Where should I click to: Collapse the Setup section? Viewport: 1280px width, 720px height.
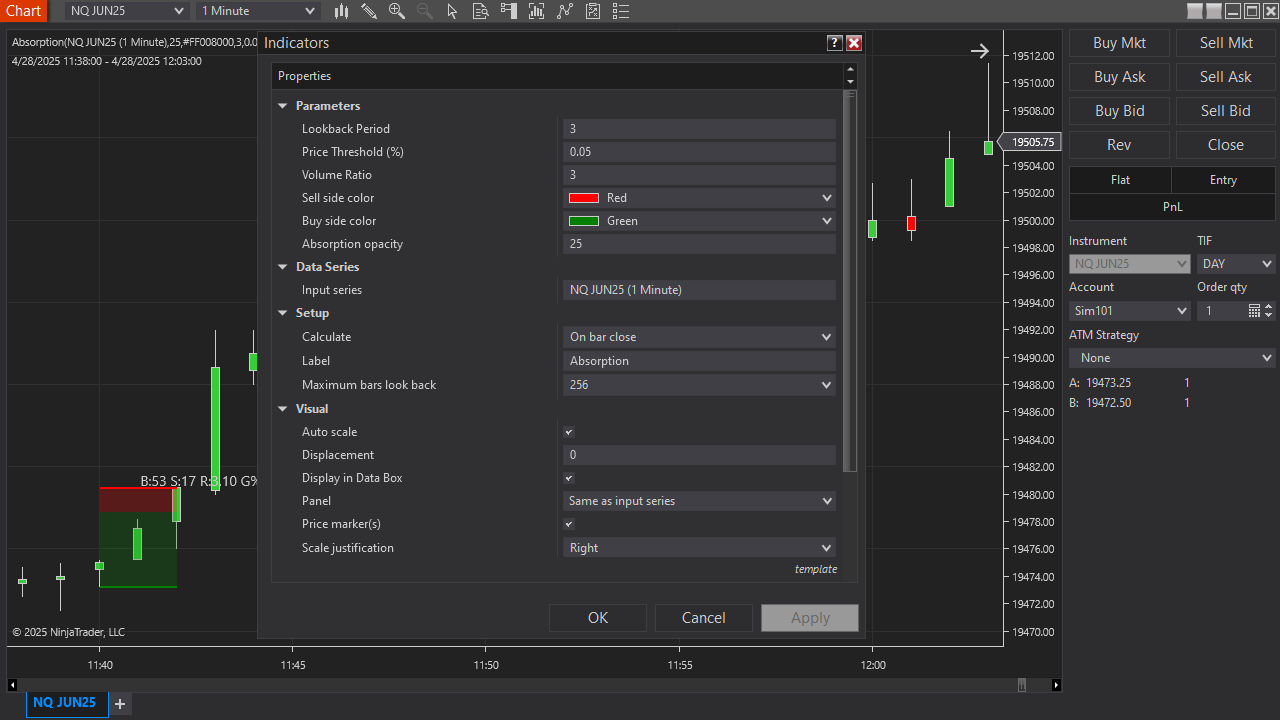coord(284,313)
